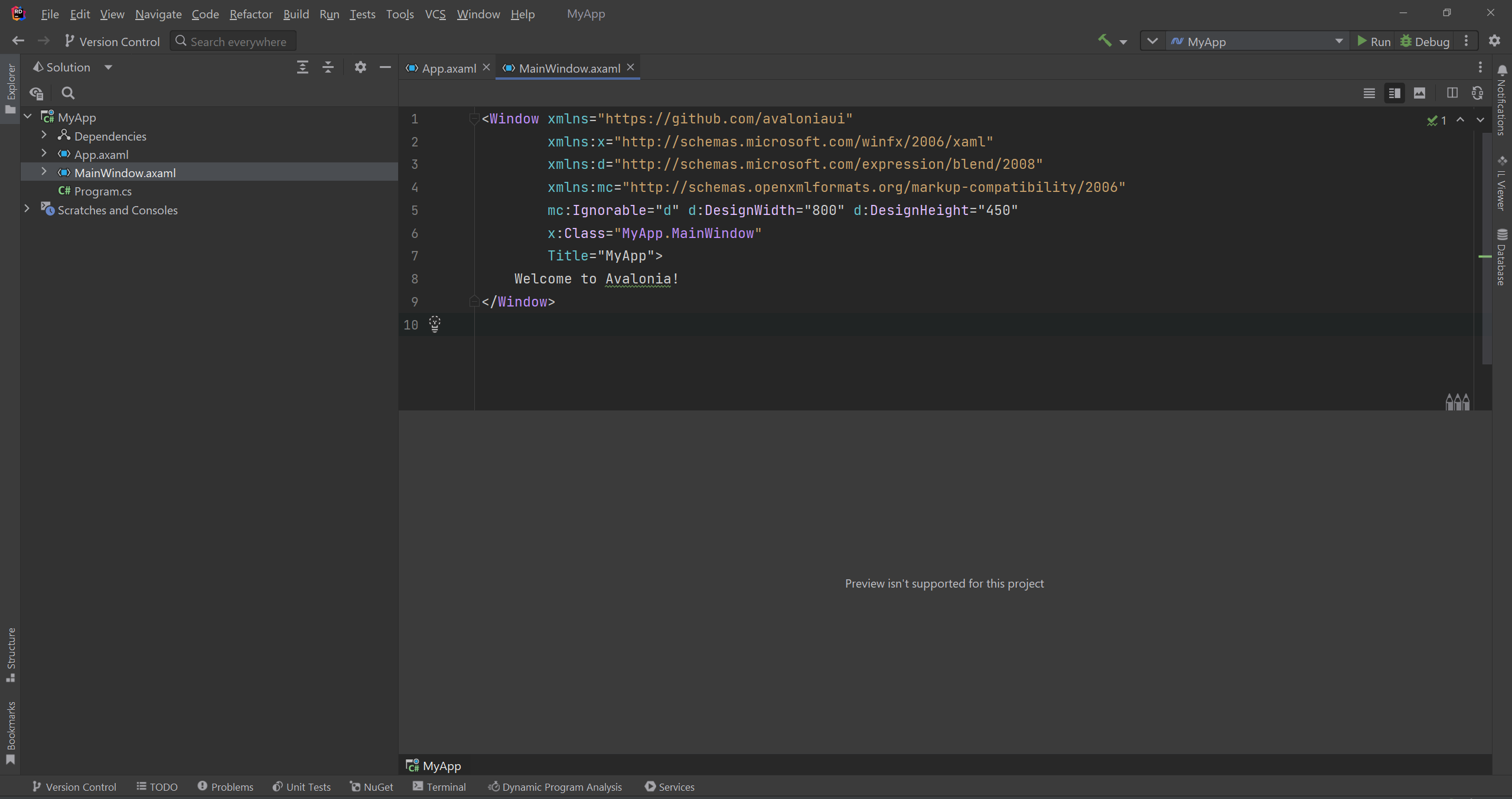Viewport: 1512px width, 799px height.
Task: Enable preview-only mode with the image icon
Action: coord(1420,93)
